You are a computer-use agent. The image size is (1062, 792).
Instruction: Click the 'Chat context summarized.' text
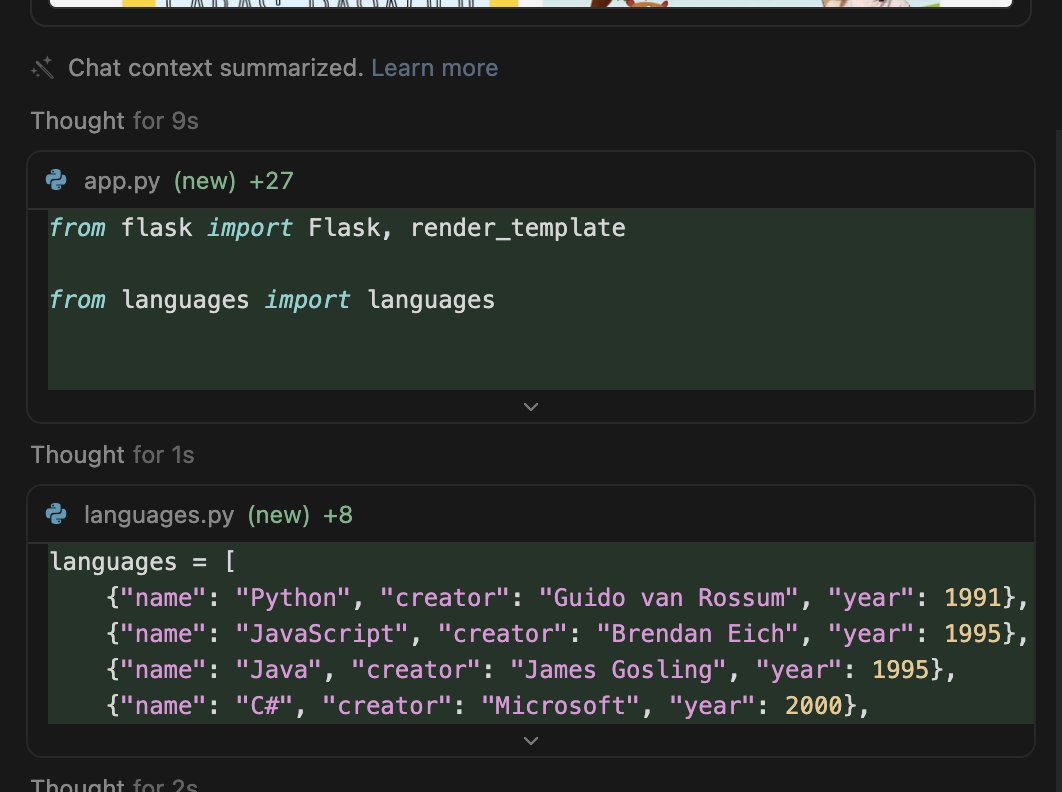point(216,68)
